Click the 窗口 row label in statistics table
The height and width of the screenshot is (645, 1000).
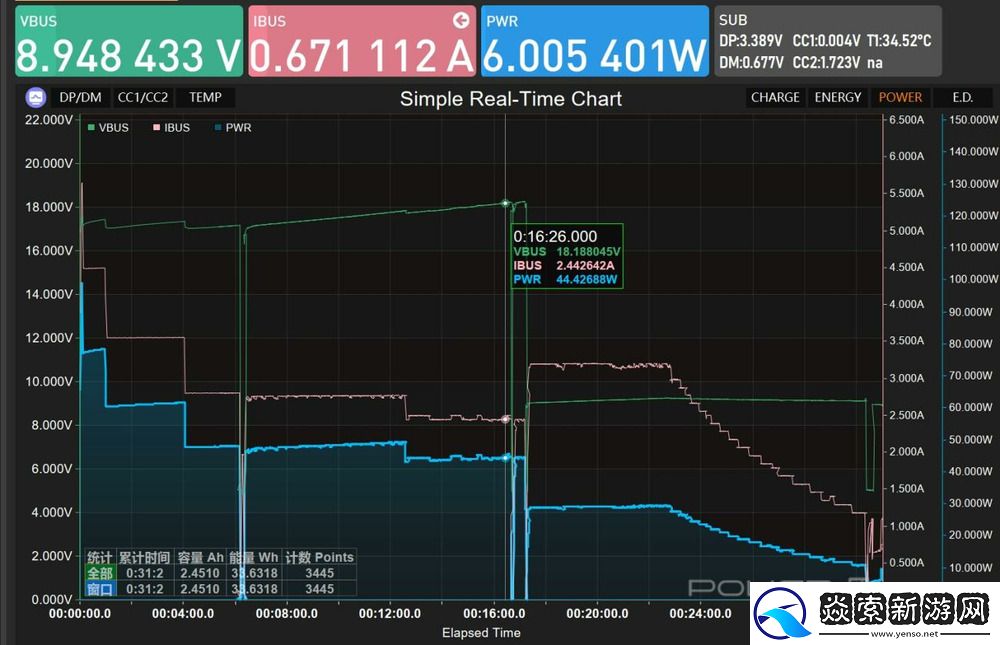pos(99,589)
